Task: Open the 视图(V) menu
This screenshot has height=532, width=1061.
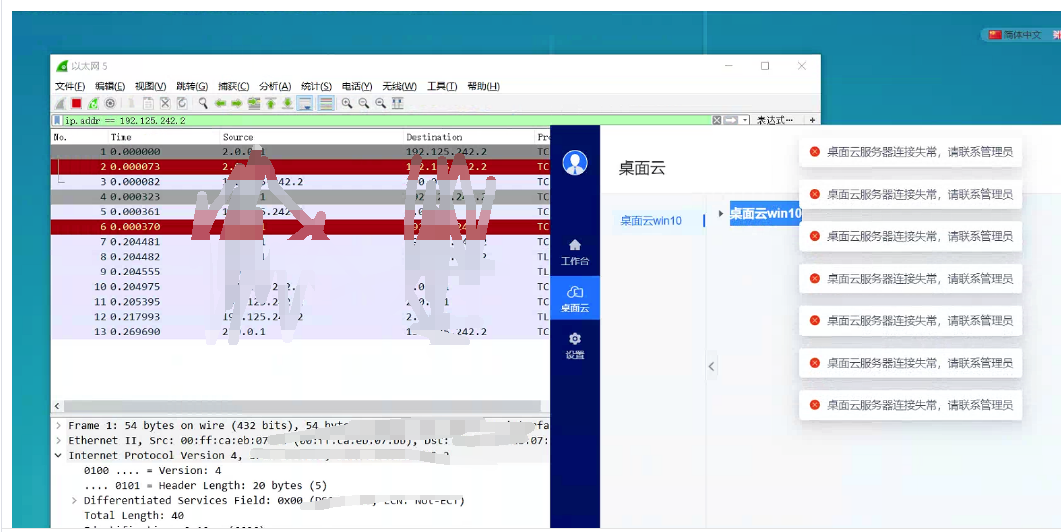Action: pyautogui.click(x=150, y=86)
